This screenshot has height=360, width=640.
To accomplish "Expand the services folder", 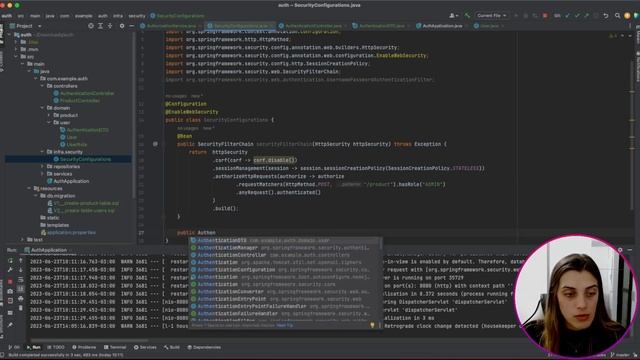I will pyautogui.click(x=42, y=174).
